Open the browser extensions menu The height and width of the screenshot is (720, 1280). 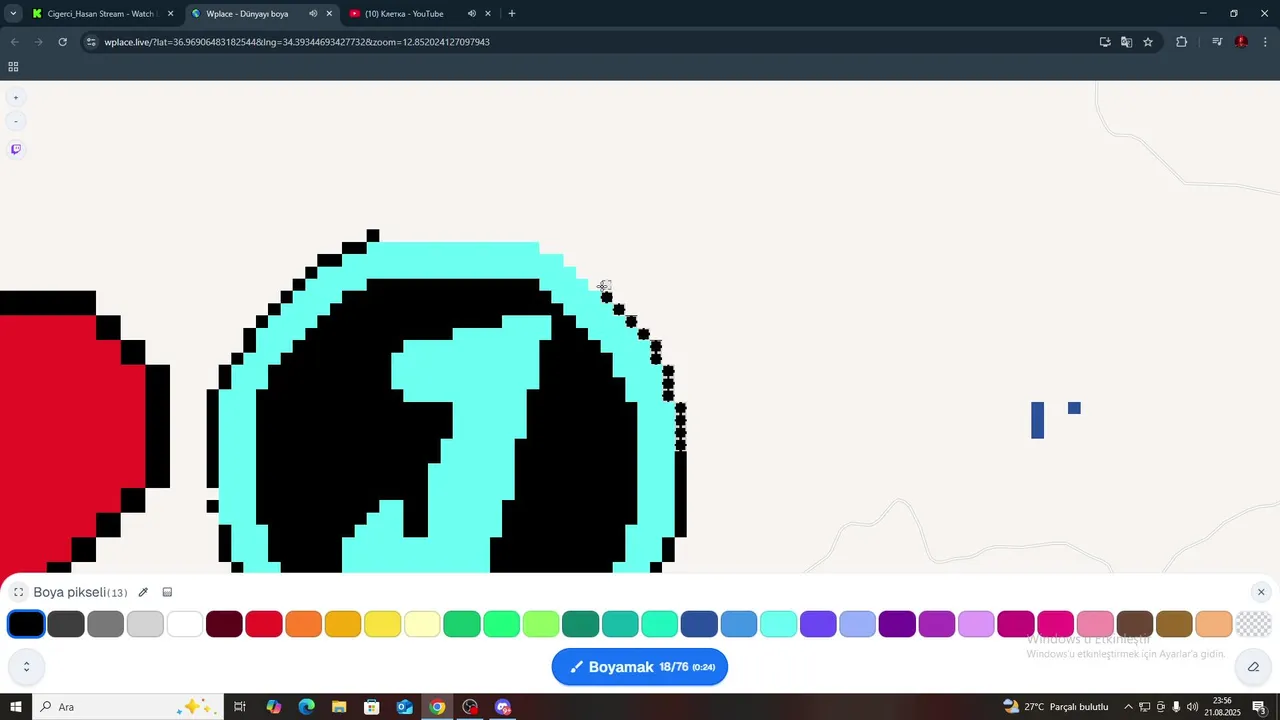pos(1181,42)
